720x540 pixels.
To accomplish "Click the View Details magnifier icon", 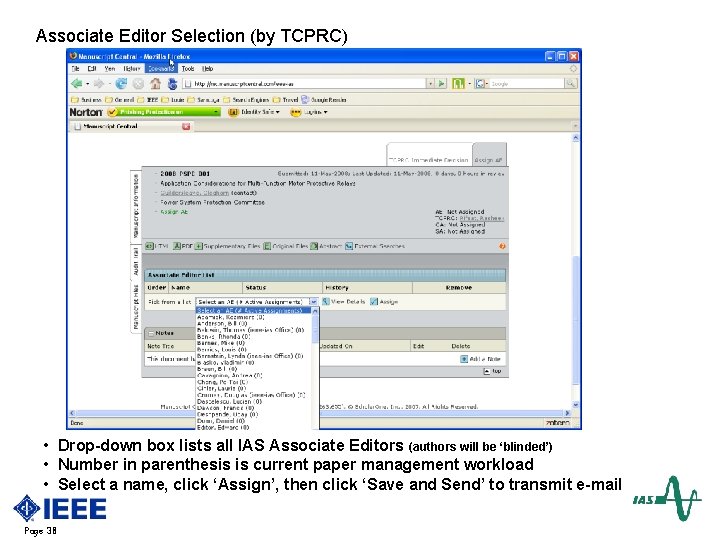I will point(326,302).
